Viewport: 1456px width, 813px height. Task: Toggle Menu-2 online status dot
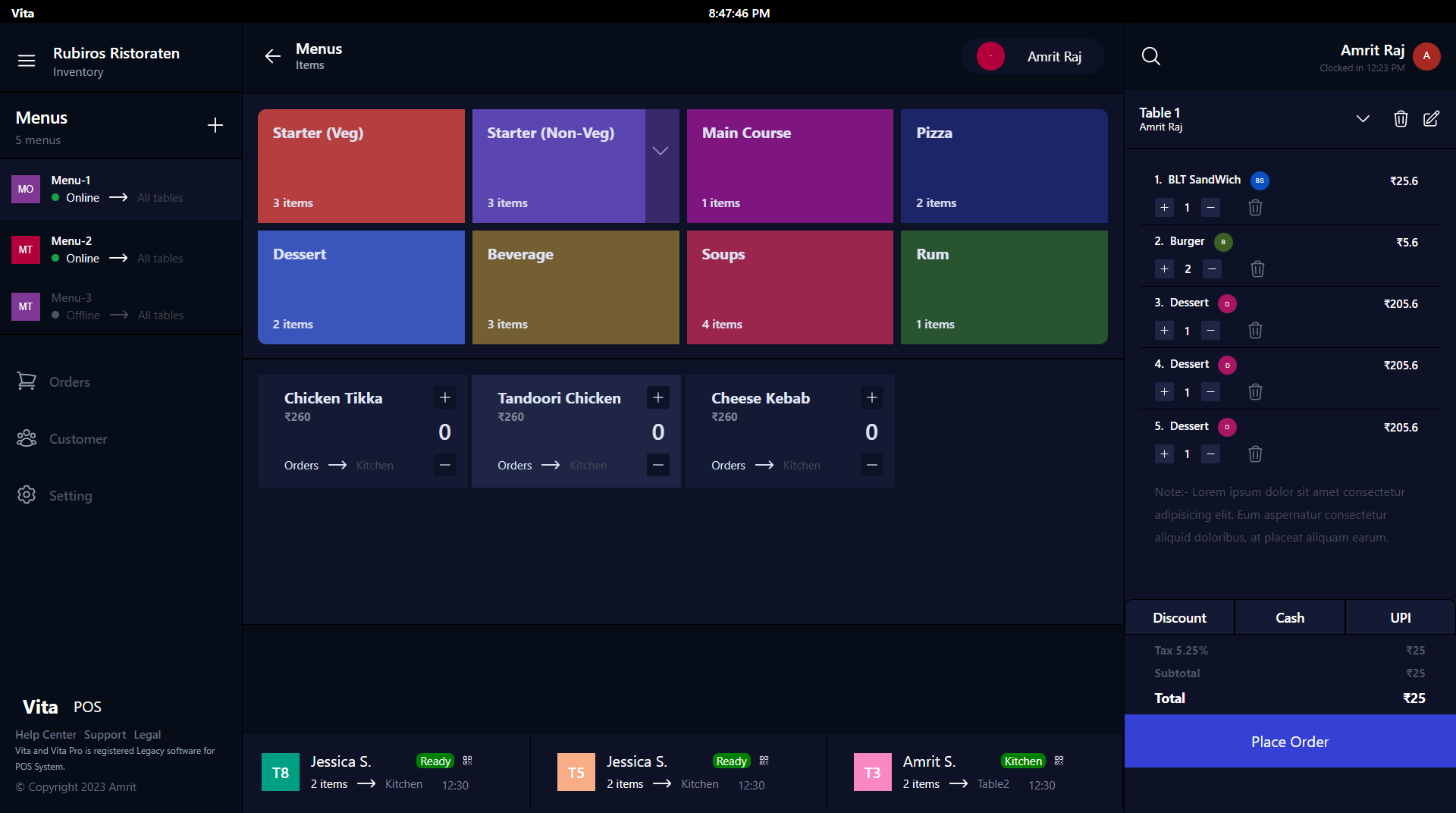click(x=55, y=258)
